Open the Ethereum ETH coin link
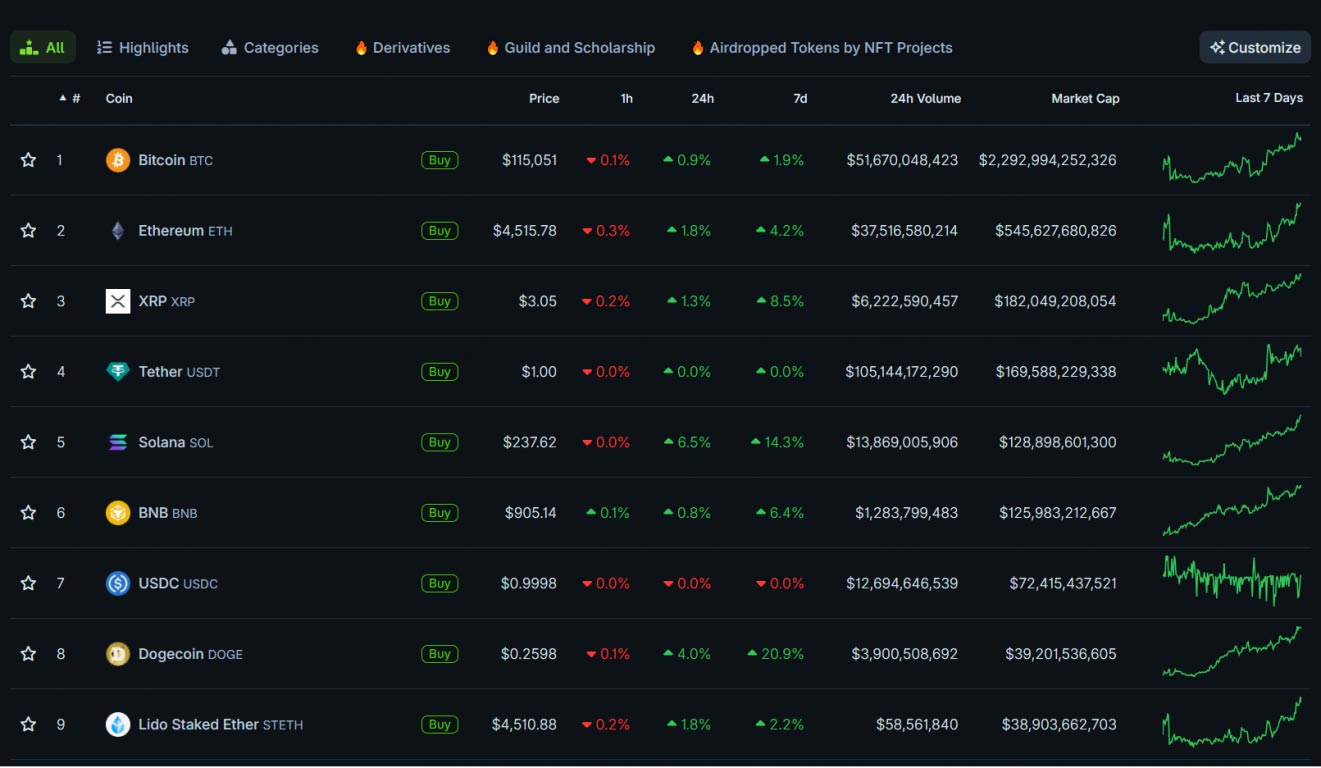This screenshot has width=1321, height=768. tap(185, 231)
